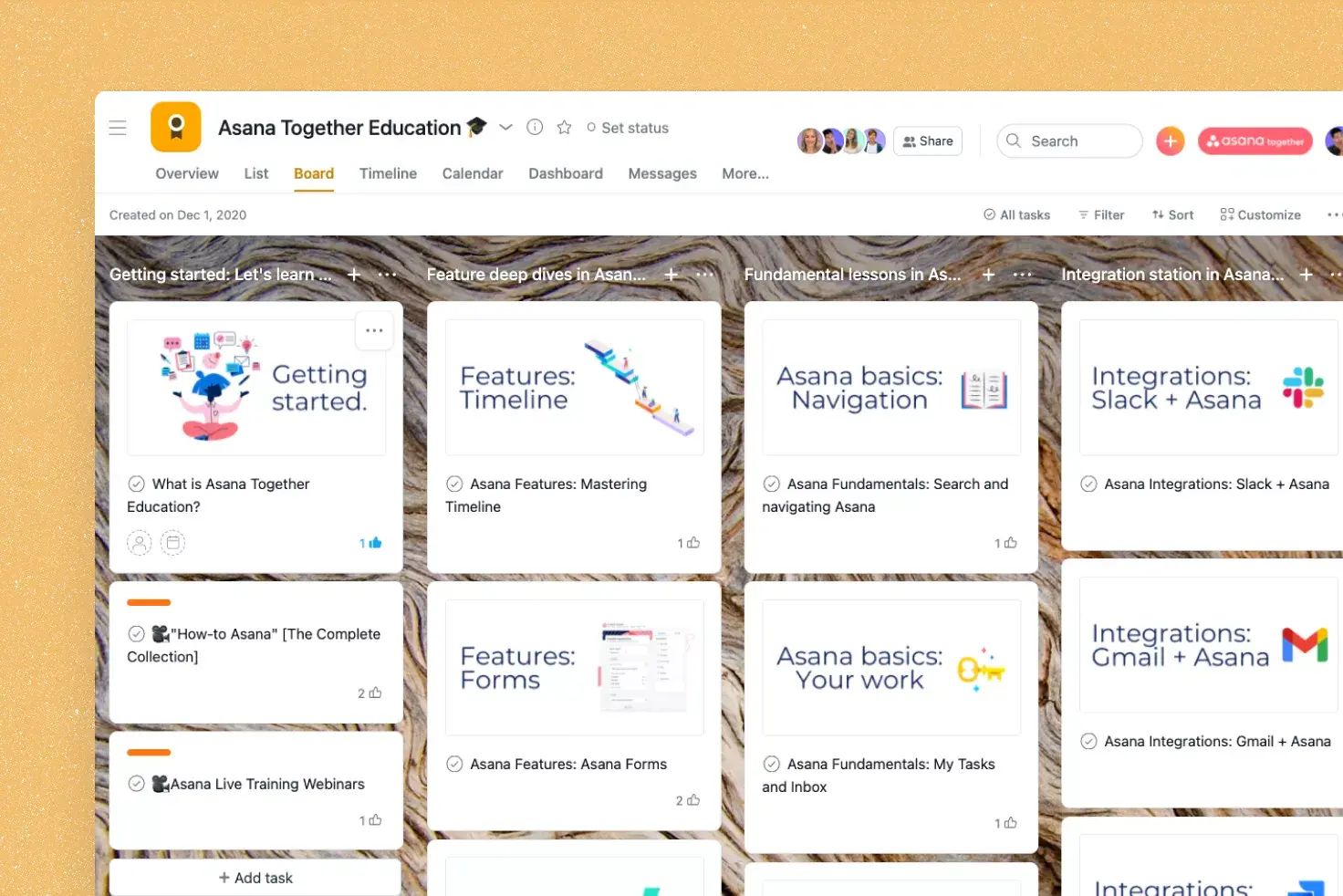The height and width of the screenshot is (896, 1343).
Task: Star the Asana Together Education project
Action: click(564, 127)
